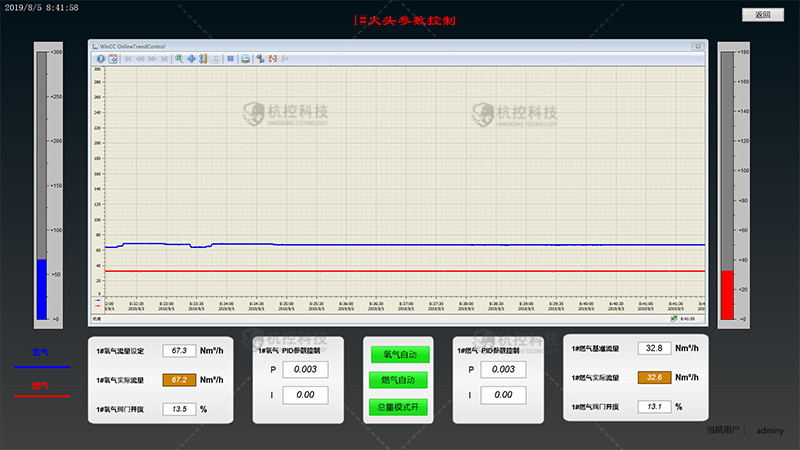Toggle the 总量模式开 button
The height and width of the screenshot is (450, 800).
coord(400,406)
